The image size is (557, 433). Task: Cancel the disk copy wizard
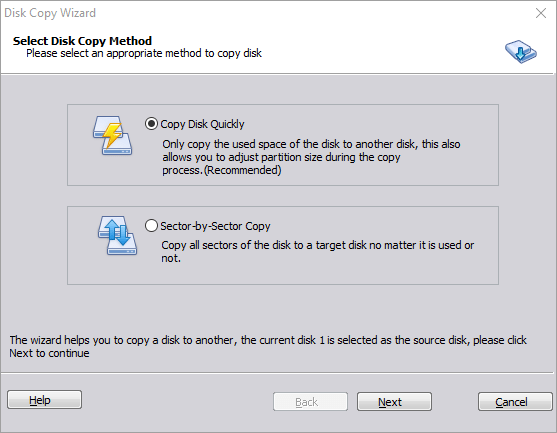point(515,402)
